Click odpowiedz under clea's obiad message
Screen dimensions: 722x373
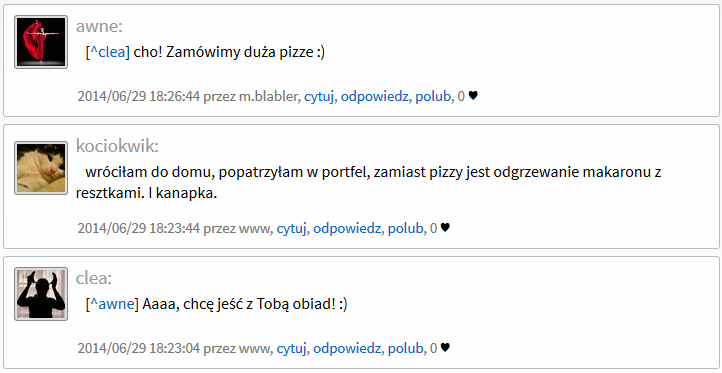347,349
